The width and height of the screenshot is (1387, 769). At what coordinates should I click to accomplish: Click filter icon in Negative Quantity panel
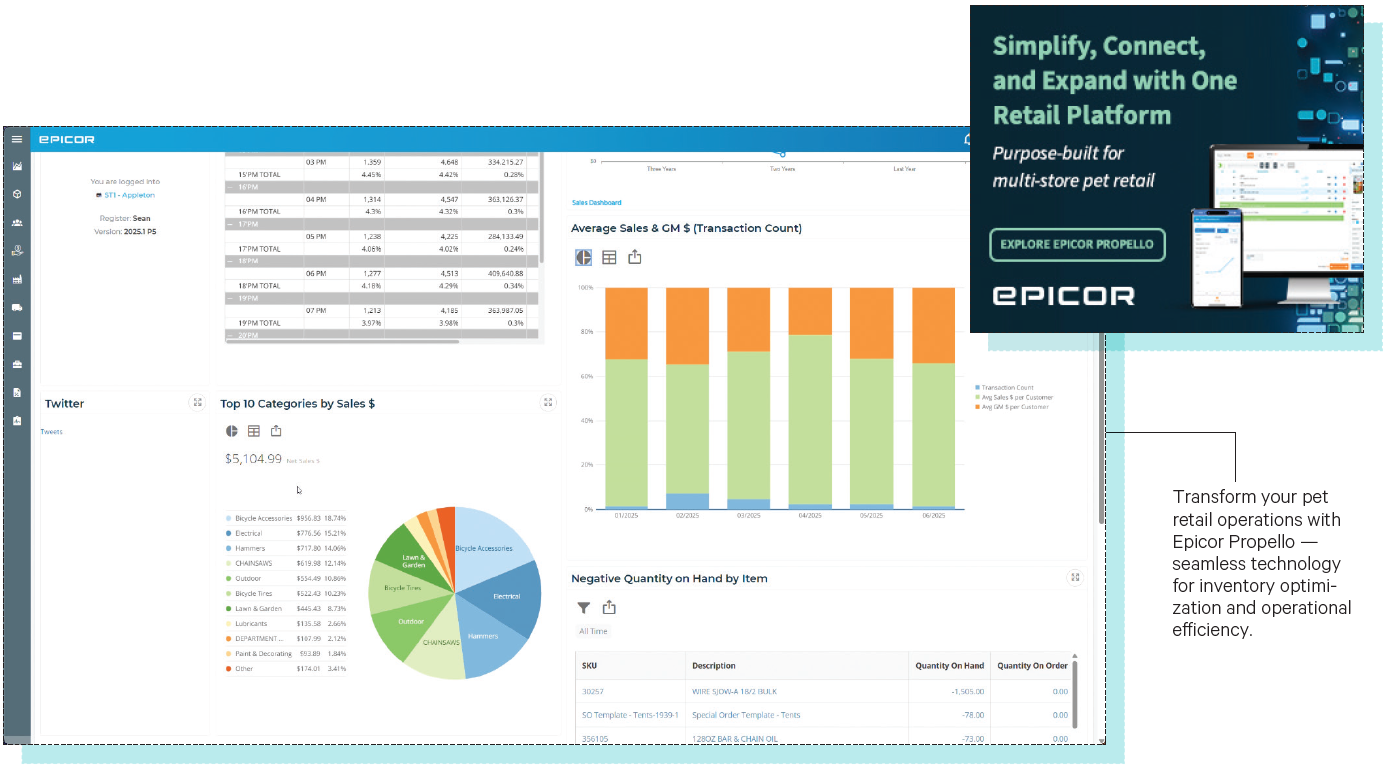click(x=584, y=607)
